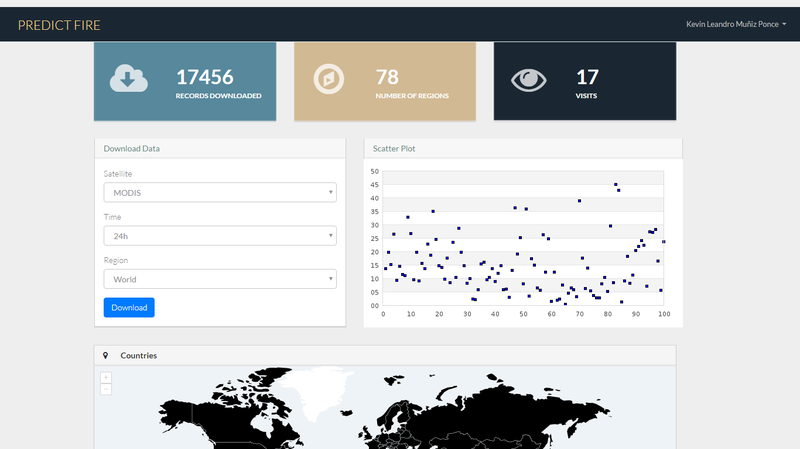
Task: Click the compass icon on regions card
Action: pyautogui.click(x=329, y=78)
